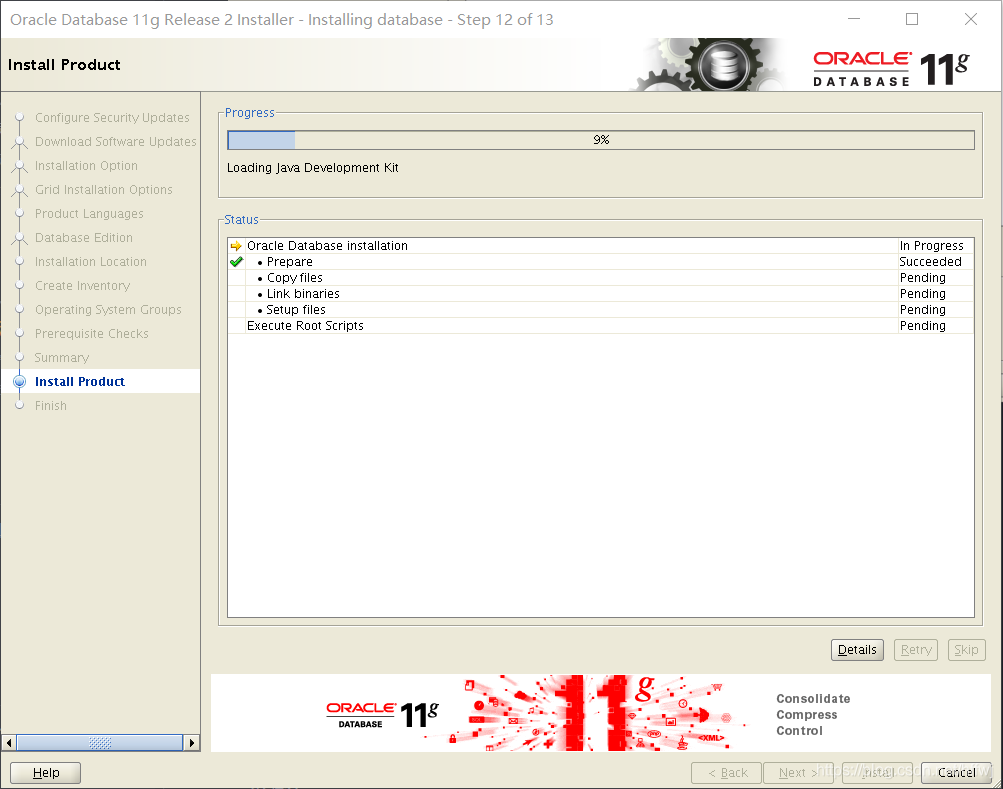Click the Next button

[798, 772]
